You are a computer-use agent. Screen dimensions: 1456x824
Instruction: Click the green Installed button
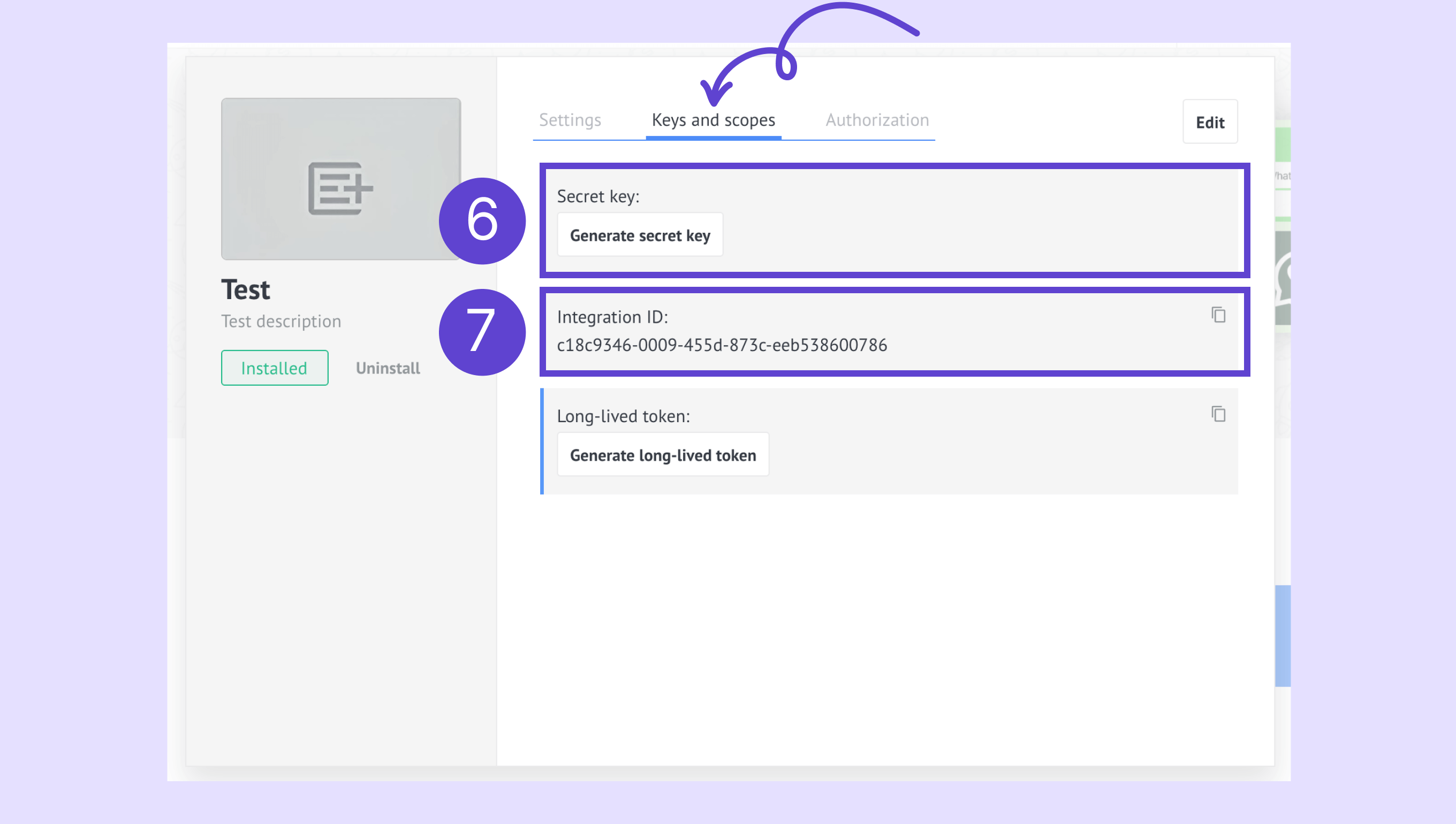pos(275,368)
